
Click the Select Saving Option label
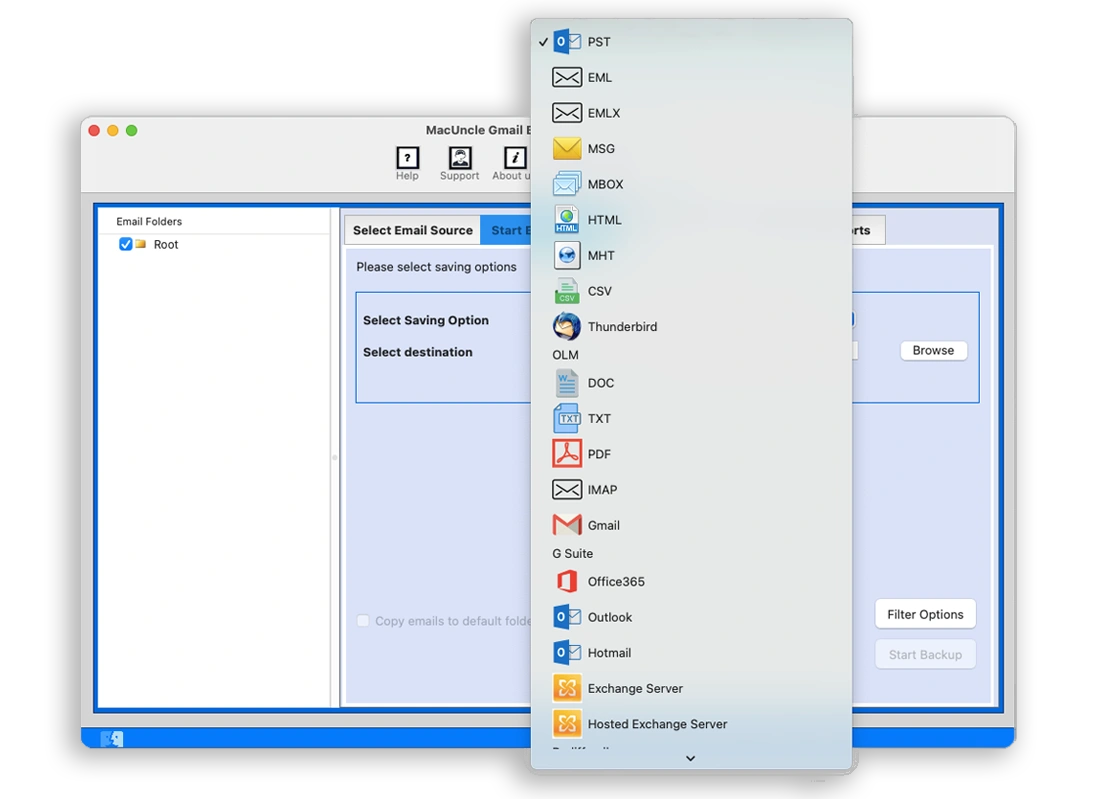pyautogui.click(x=426, y=320)
